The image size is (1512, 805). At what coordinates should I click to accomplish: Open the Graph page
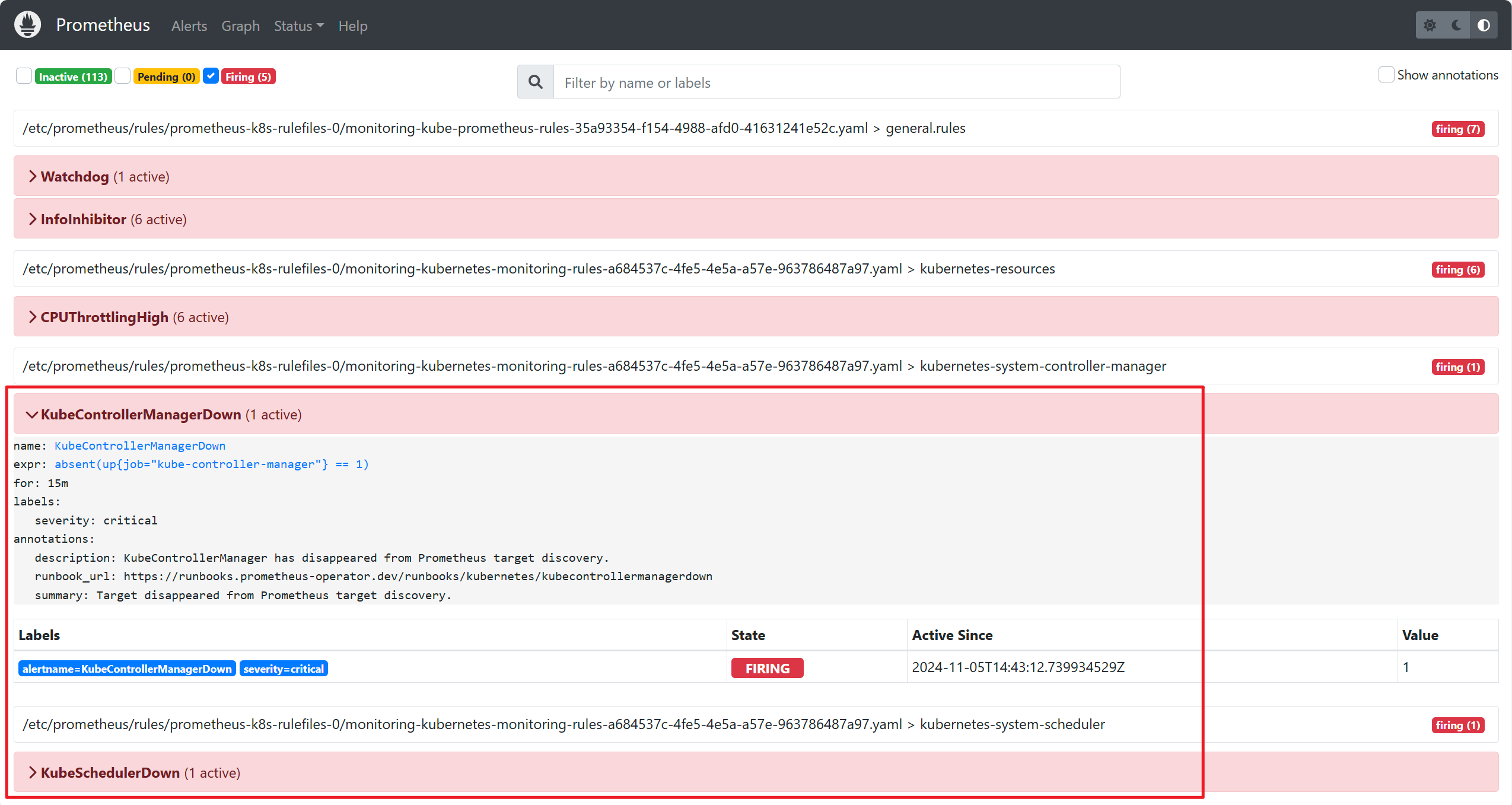pyautogui.click(x=240, y=26)
